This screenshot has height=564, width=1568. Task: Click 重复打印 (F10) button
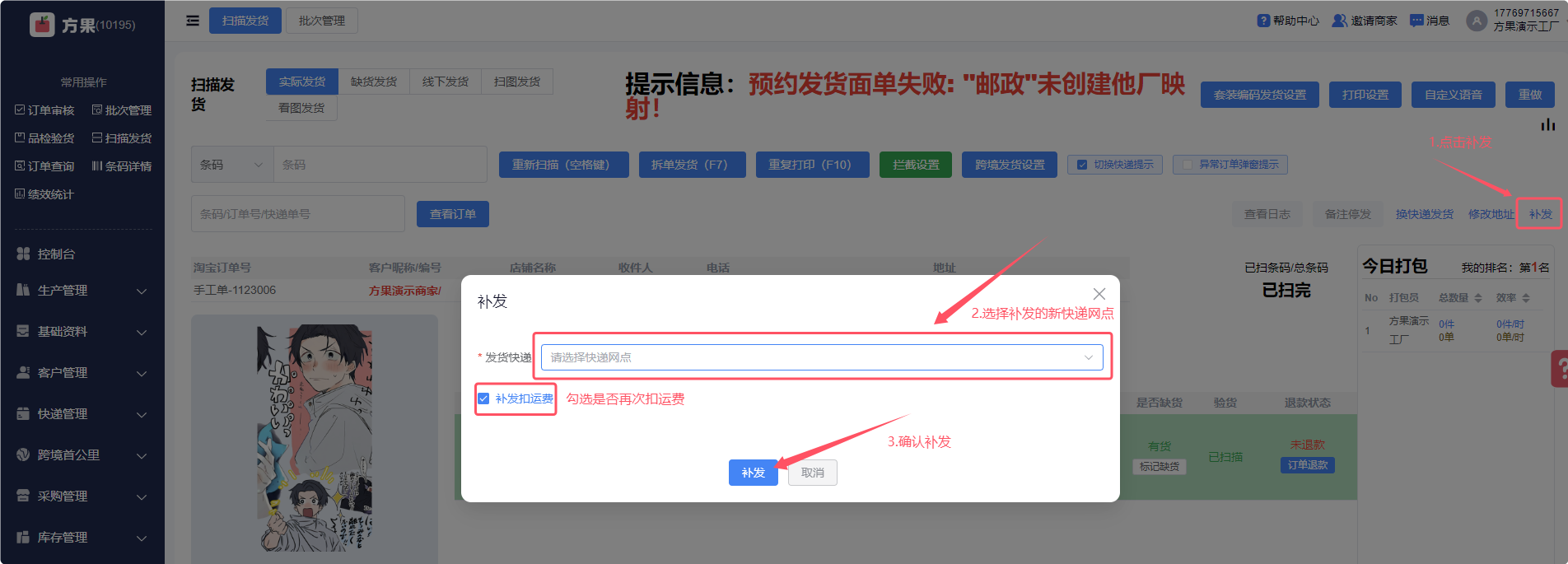coord(813,165)
